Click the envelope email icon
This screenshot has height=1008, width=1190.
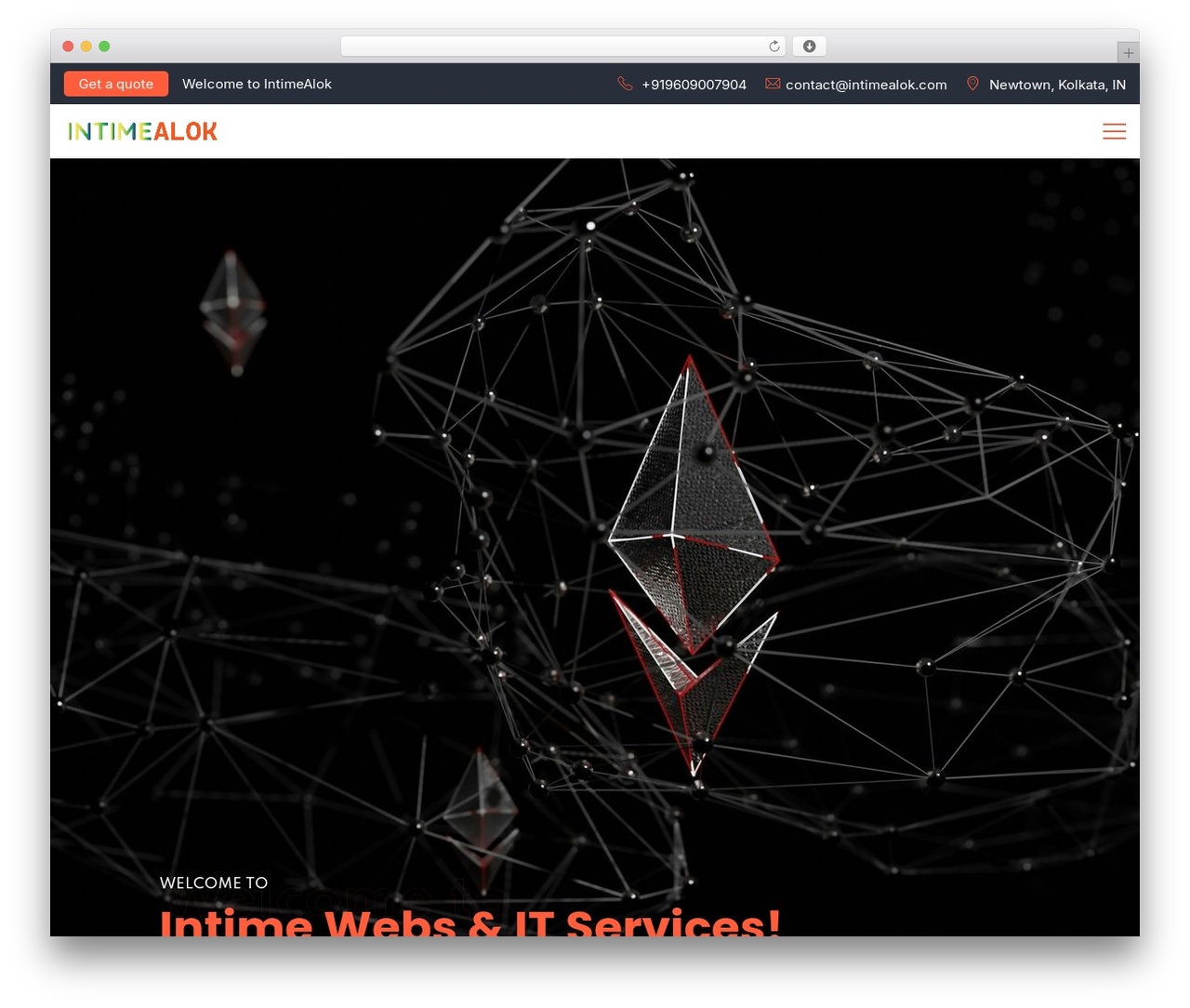tap(773, 84)
